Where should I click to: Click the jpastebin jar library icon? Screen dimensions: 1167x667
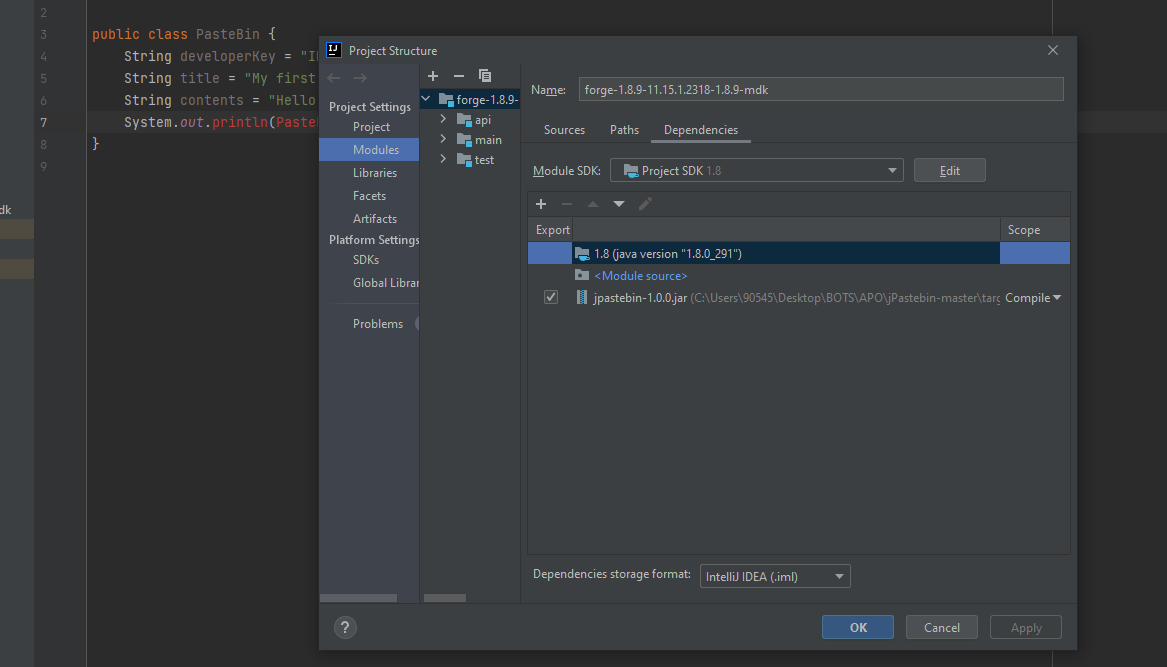[582, 298]
